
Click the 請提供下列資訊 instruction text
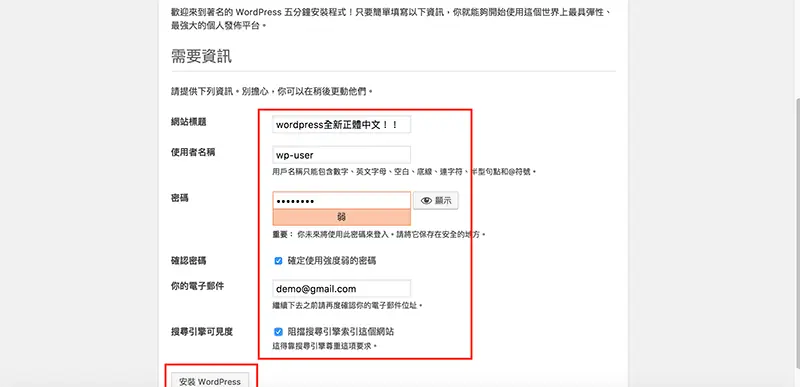[272, 92]
